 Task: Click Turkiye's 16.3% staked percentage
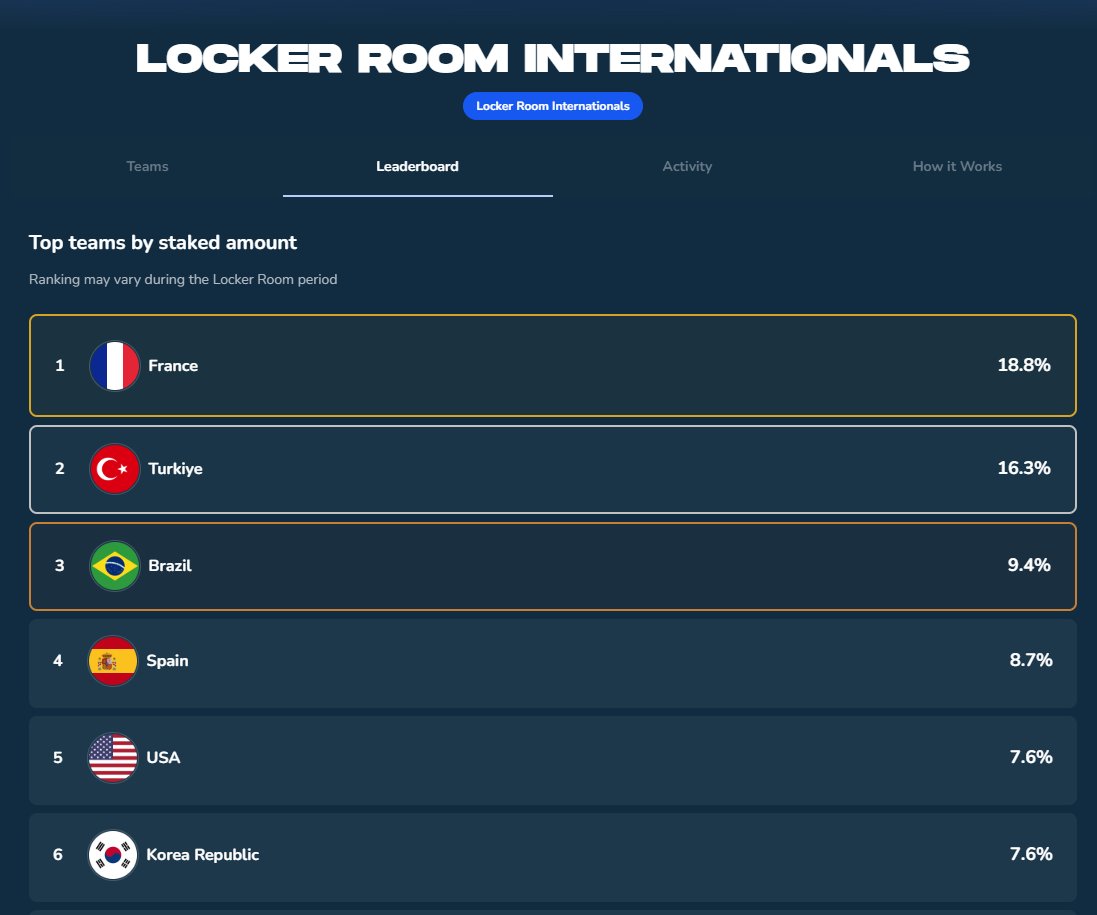(1023, 469)
